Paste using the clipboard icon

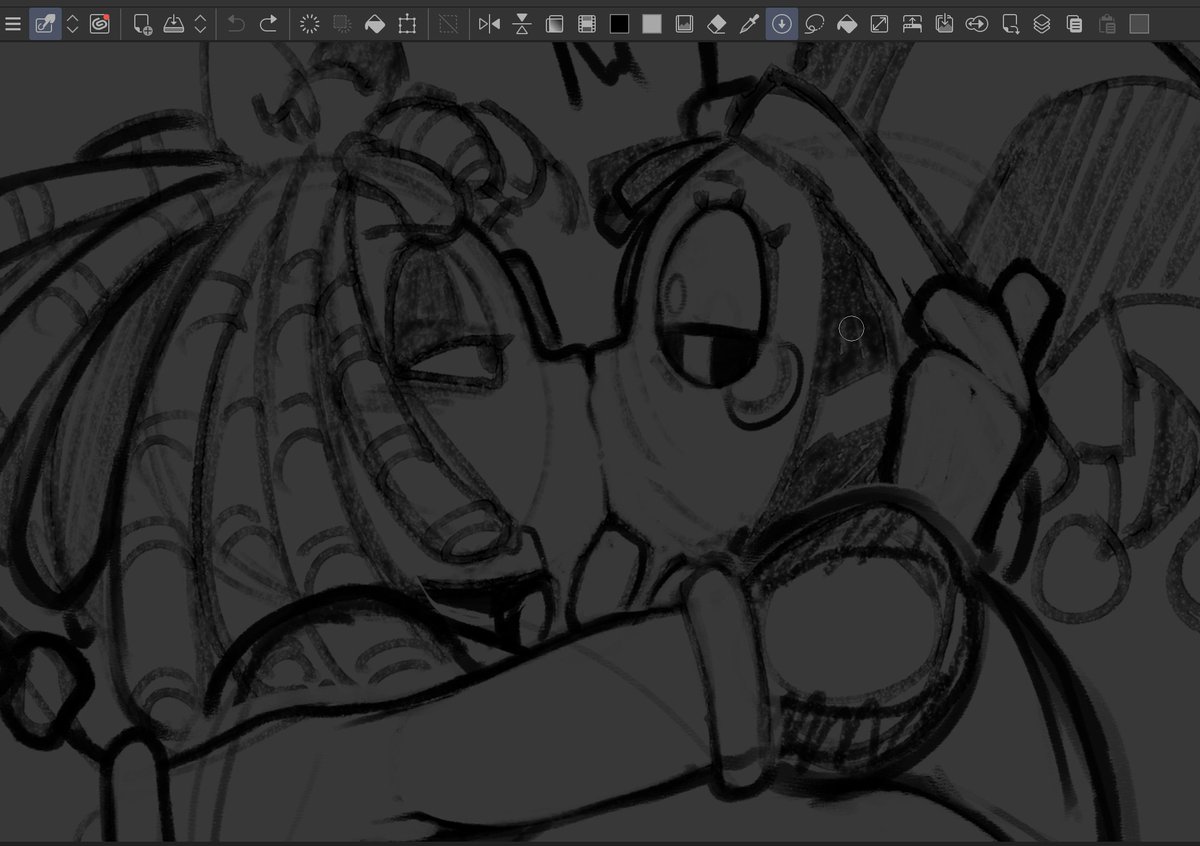(1107, 23)
